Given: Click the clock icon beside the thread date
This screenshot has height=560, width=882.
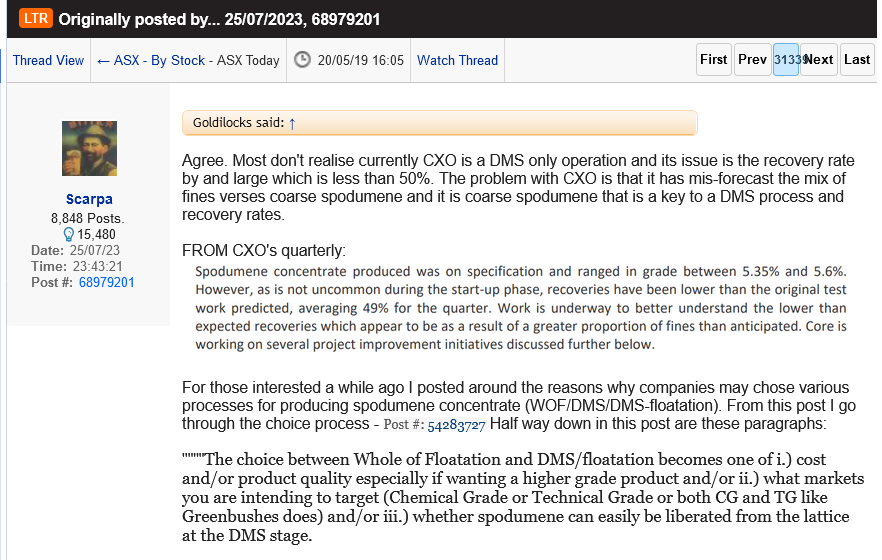Looking at the screenshot, I should (302, 60).
